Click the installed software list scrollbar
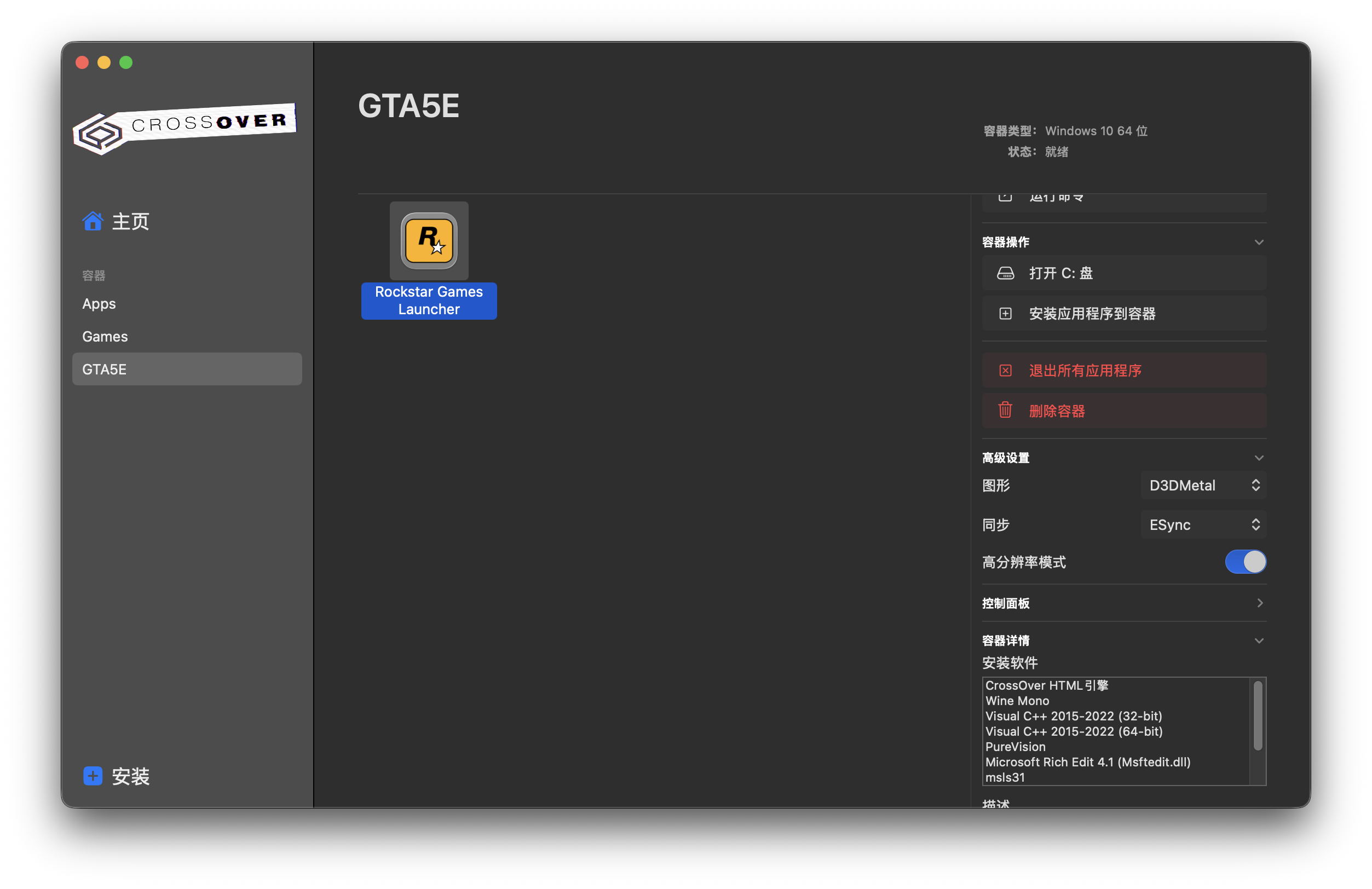 1257,716
